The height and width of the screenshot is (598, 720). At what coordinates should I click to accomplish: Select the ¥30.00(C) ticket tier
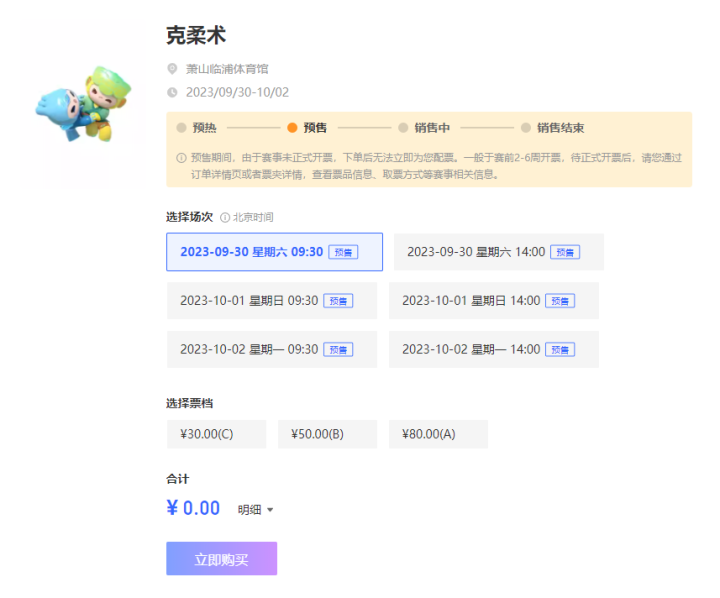click(x=216, y=434)
